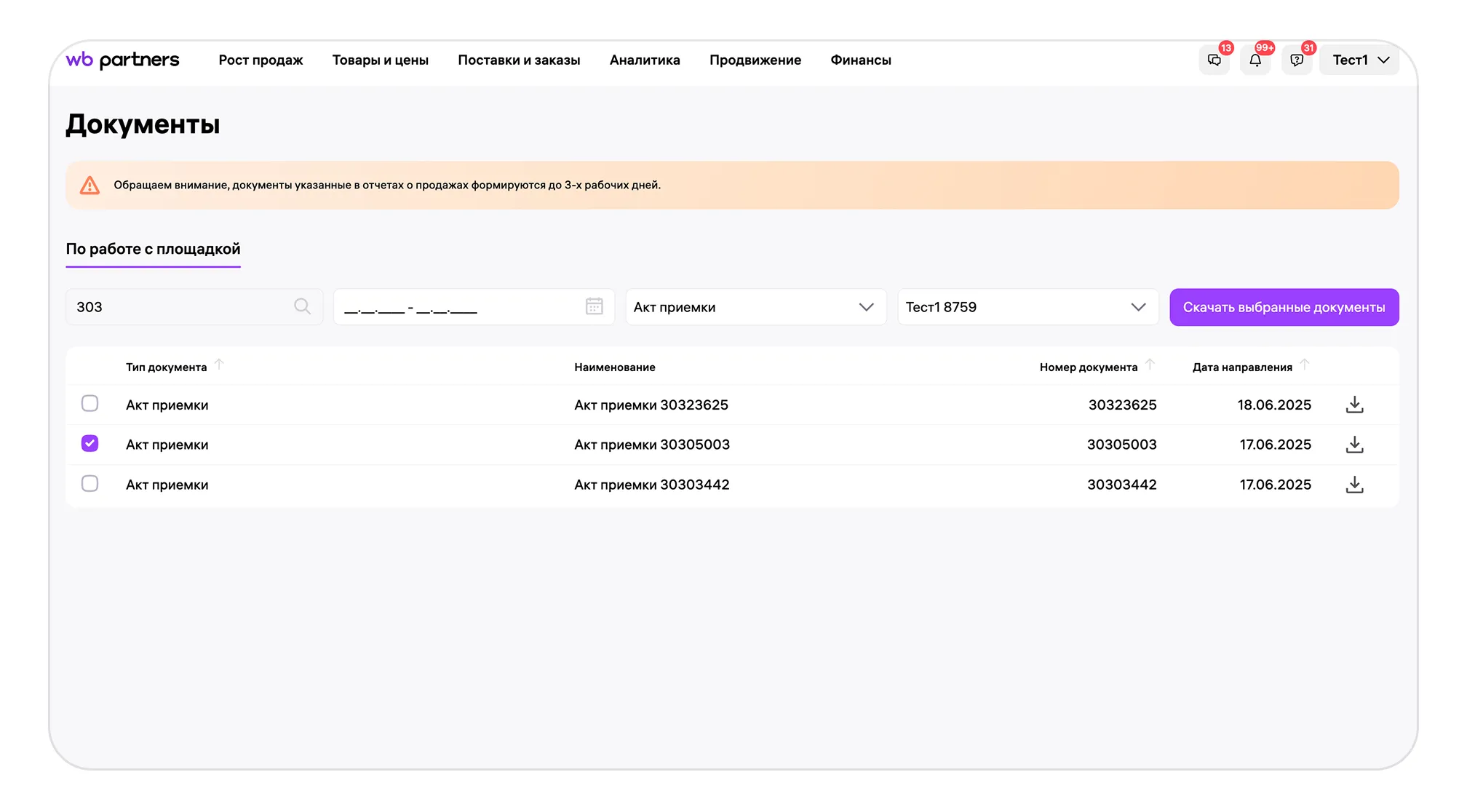Screen dimensions: 1467x812
Task: Check the box for document 30303442
Action: pos(90,483)
